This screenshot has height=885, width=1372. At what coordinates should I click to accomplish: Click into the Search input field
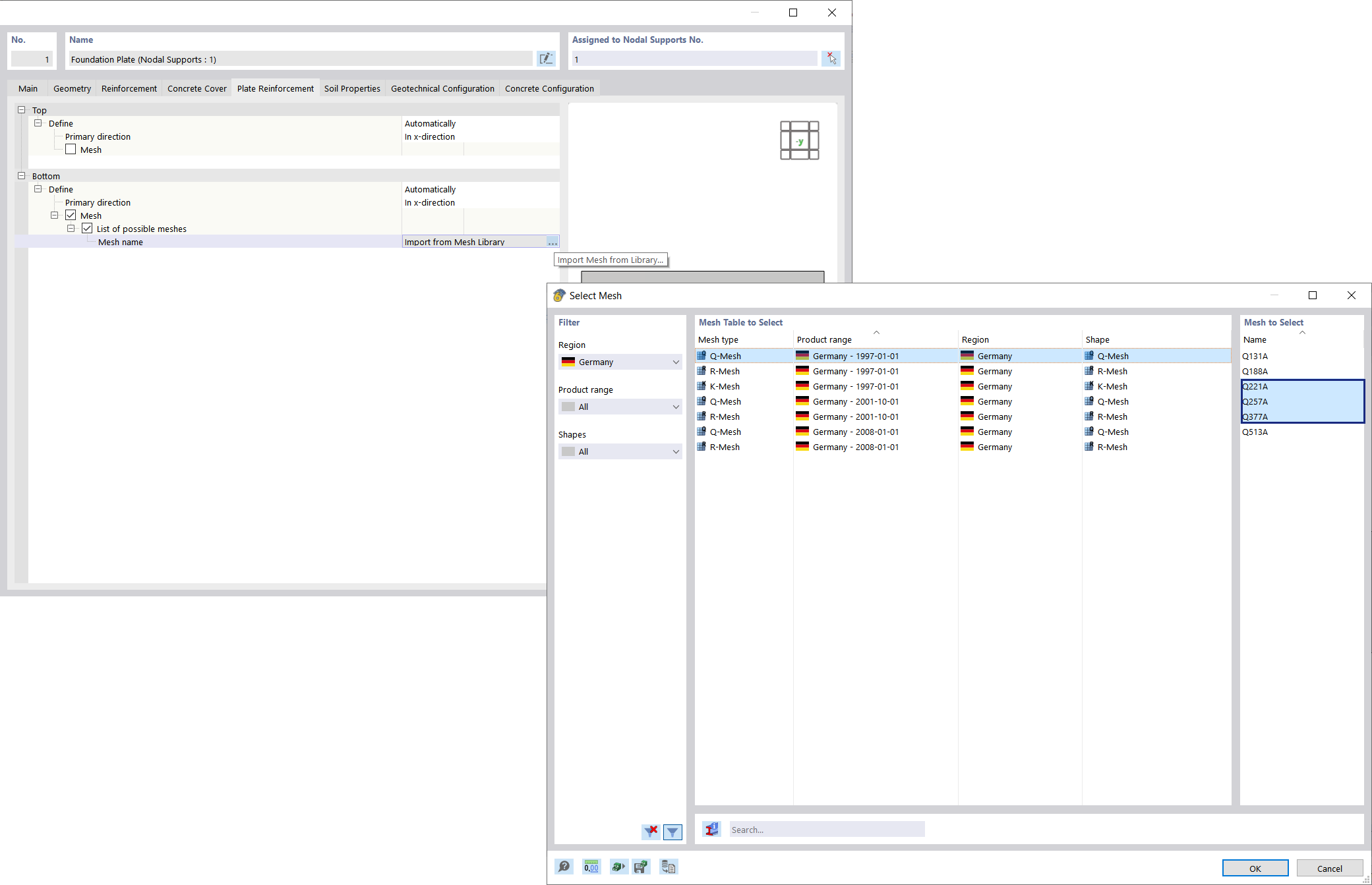pos(827,829)
